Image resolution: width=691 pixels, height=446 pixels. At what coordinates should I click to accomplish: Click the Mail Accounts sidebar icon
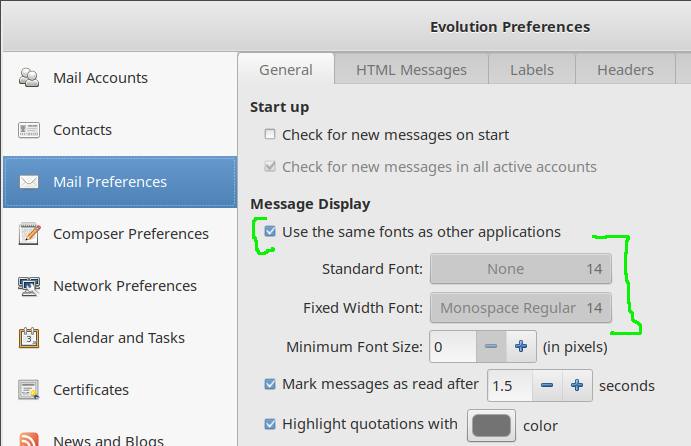click(29, 78)
